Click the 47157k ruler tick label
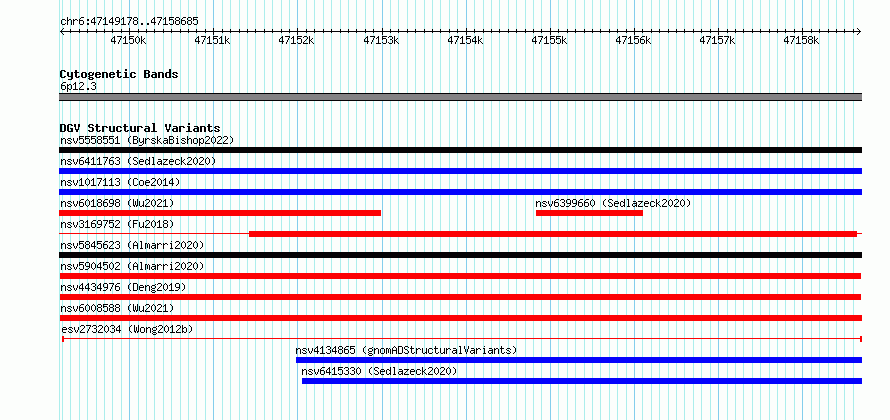The image size is (890, 420). [x=717, y=40]
